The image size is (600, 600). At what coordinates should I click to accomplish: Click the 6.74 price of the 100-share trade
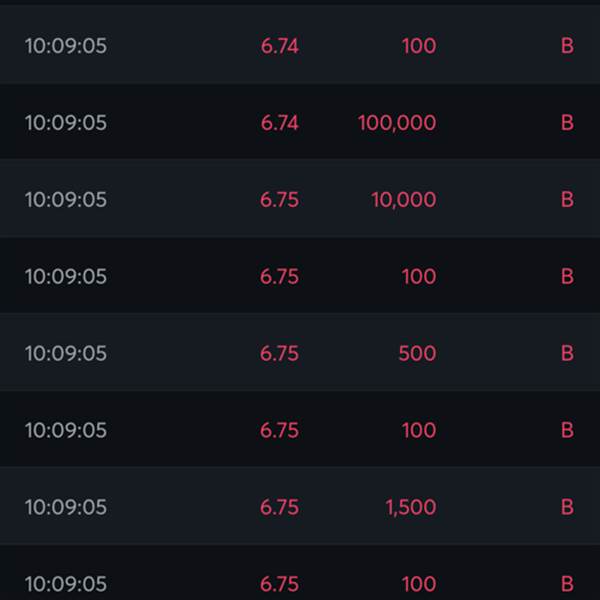click(x=279, y=46)
